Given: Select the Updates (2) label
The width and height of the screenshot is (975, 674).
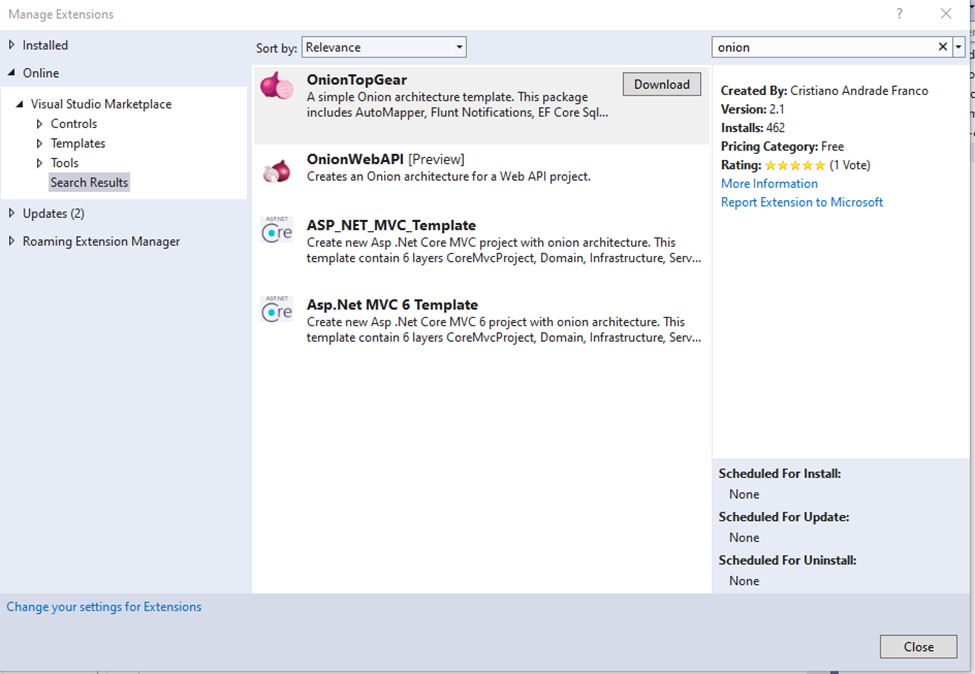Looking at the screenshot, I should pos(53,213).
